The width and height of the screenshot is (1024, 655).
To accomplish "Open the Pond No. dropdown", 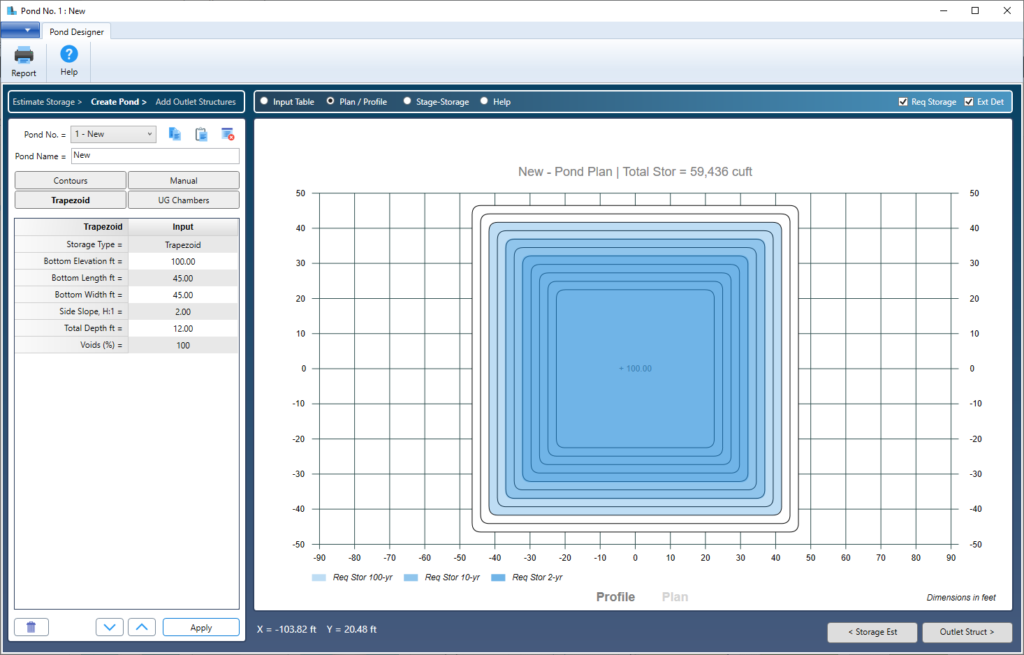I will [x=113, y=134].
